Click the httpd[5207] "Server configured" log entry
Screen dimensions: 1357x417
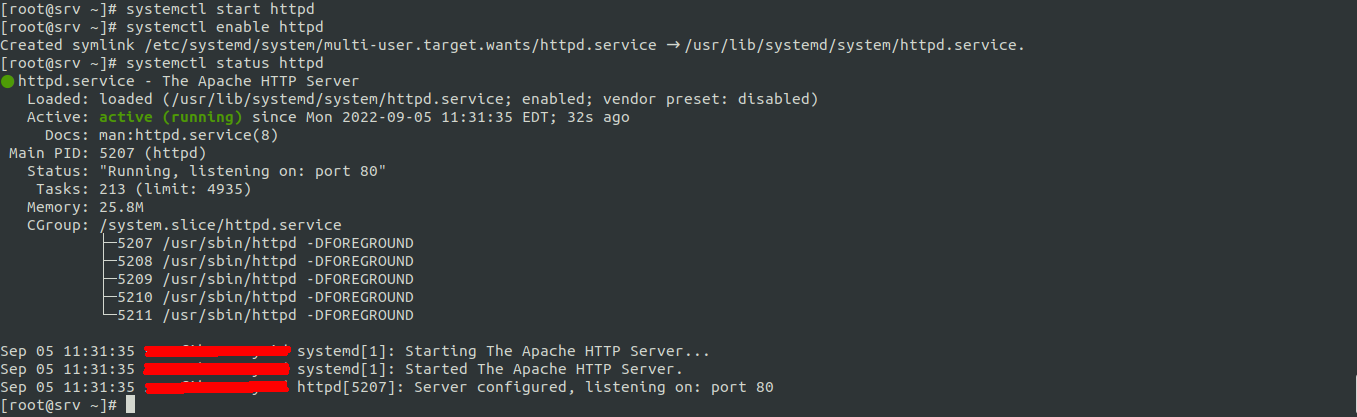535,387
